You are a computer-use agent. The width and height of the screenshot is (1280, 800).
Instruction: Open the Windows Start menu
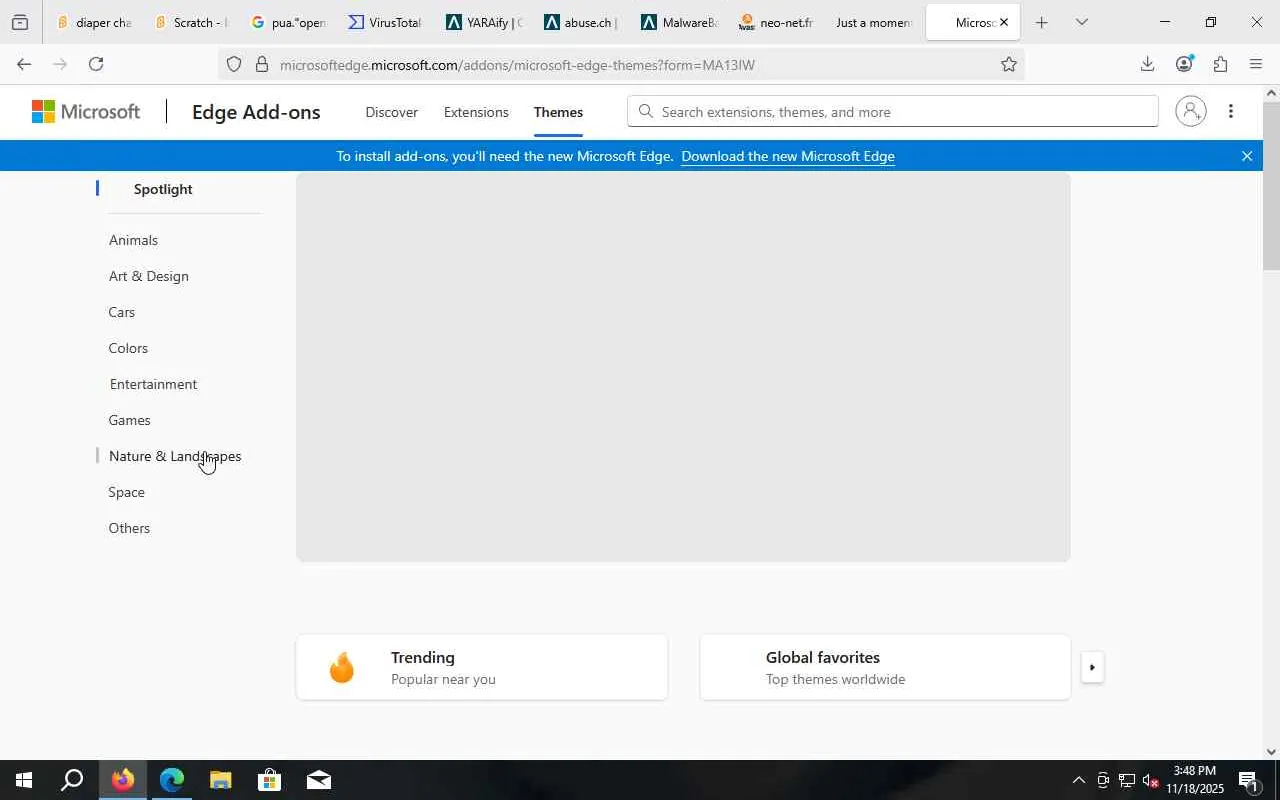[x=24, y=780]
